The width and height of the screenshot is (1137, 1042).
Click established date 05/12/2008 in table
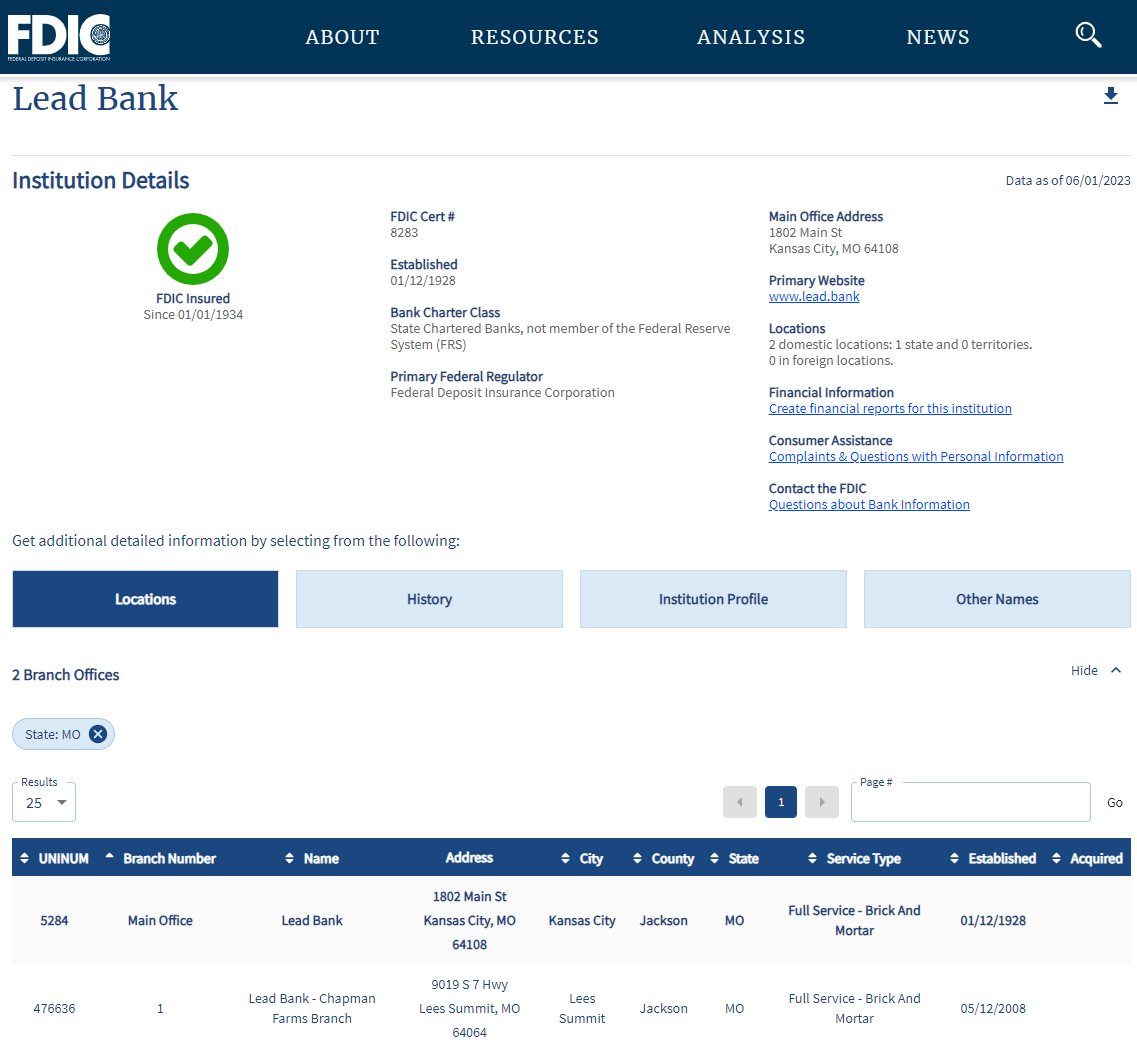coord(993,1008)
